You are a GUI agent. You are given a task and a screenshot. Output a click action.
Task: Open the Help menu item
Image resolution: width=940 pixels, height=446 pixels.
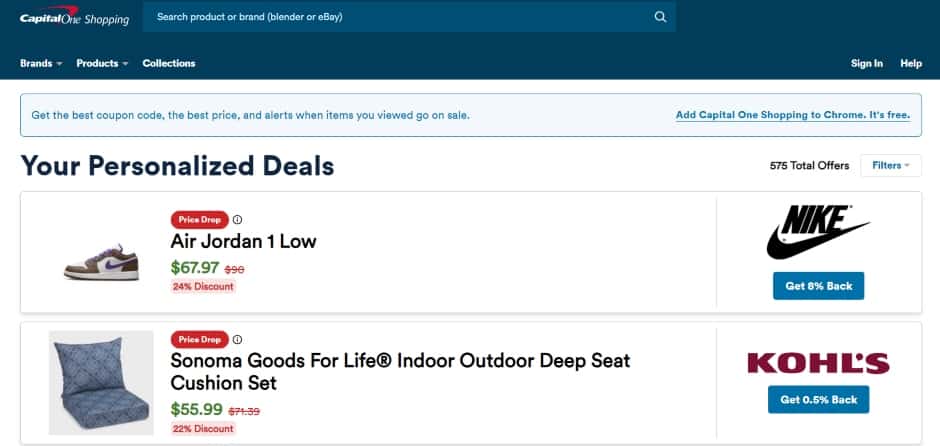[x=911, y=63]
